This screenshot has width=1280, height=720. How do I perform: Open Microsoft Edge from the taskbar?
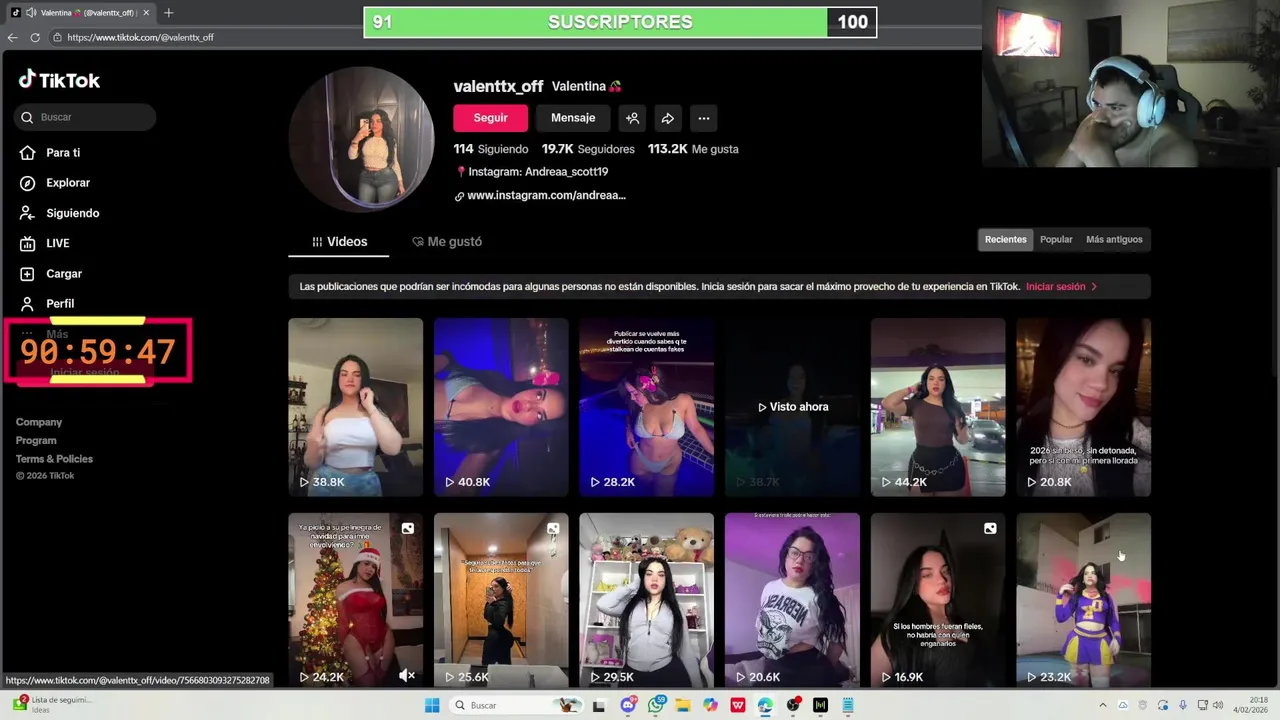click(765, 705)
